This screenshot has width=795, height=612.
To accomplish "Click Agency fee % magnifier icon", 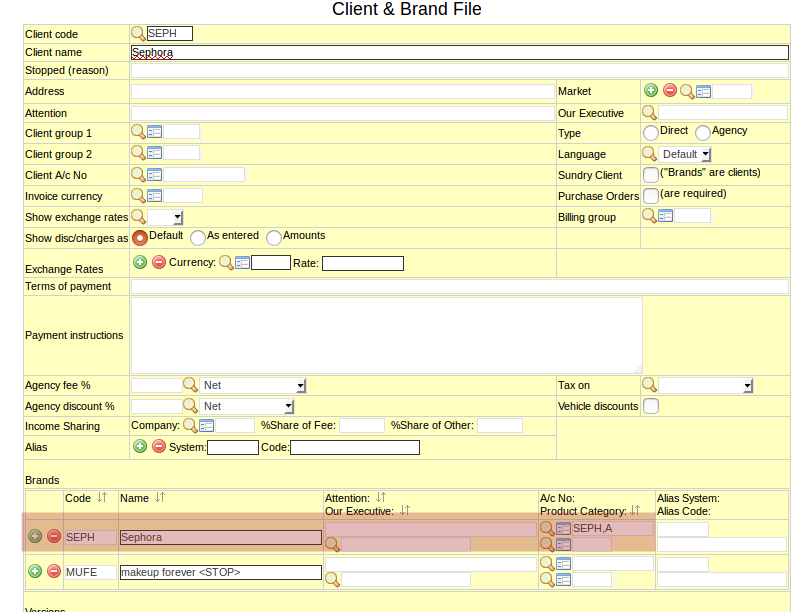I will (x=190, y=385).
